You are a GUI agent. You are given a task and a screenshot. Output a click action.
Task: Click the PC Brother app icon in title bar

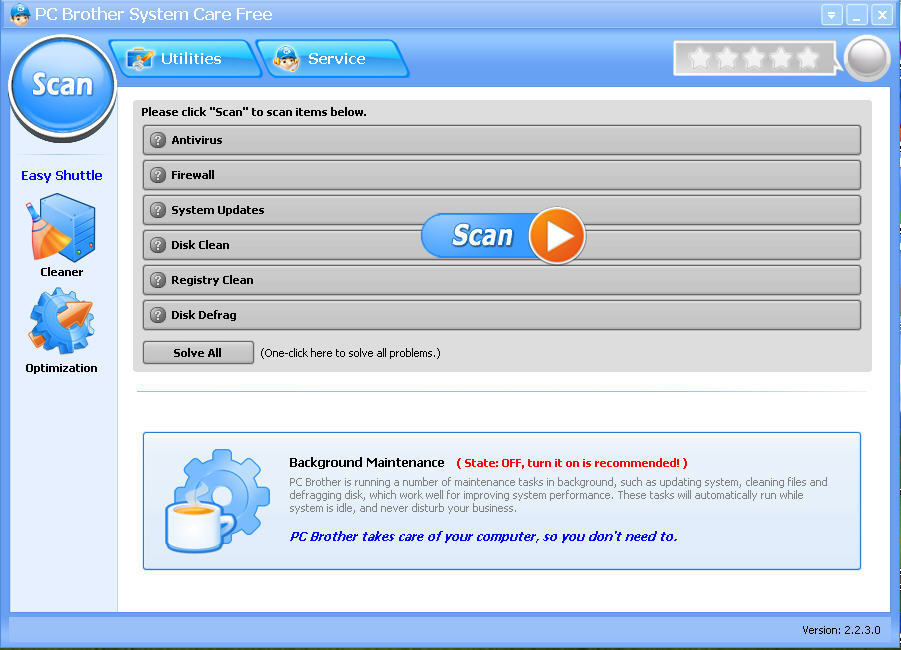(x=19, y=15)
